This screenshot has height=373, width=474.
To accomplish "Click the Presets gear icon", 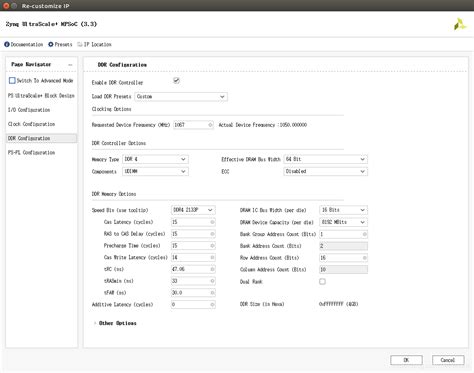I will (51, 44).
